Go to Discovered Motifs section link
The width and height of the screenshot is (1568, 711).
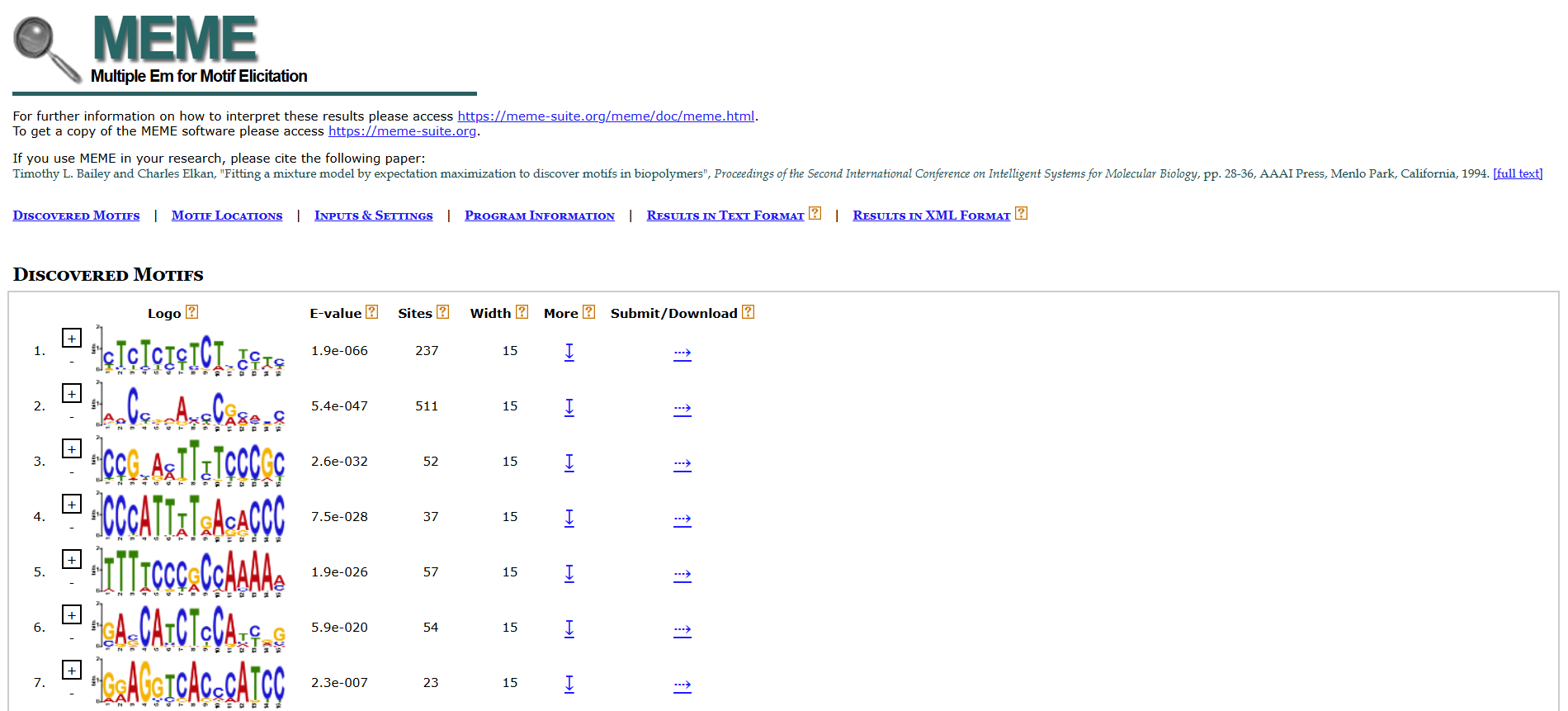[x=76, y=216]
